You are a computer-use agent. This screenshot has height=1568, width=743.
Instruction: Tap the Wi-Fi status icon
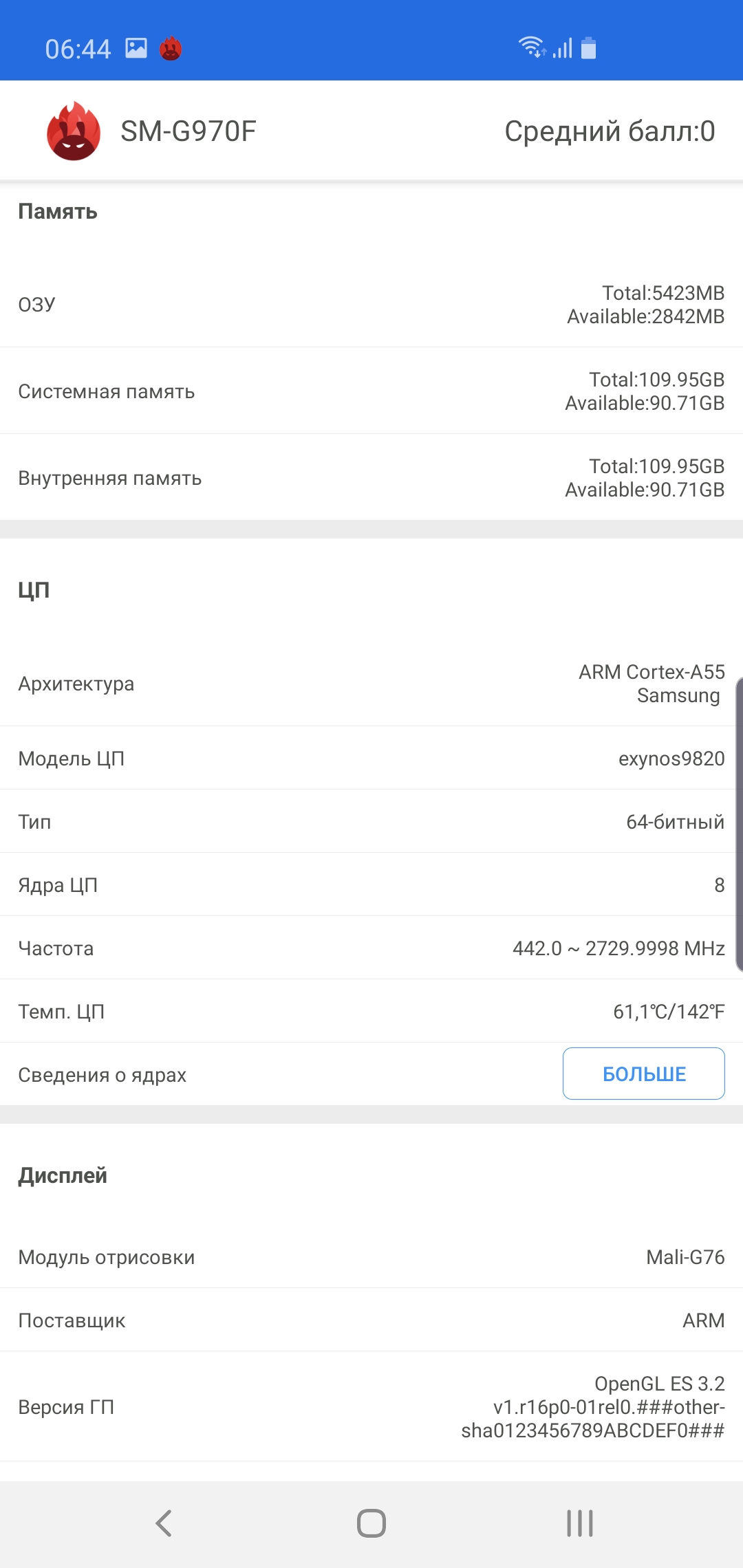531,47
